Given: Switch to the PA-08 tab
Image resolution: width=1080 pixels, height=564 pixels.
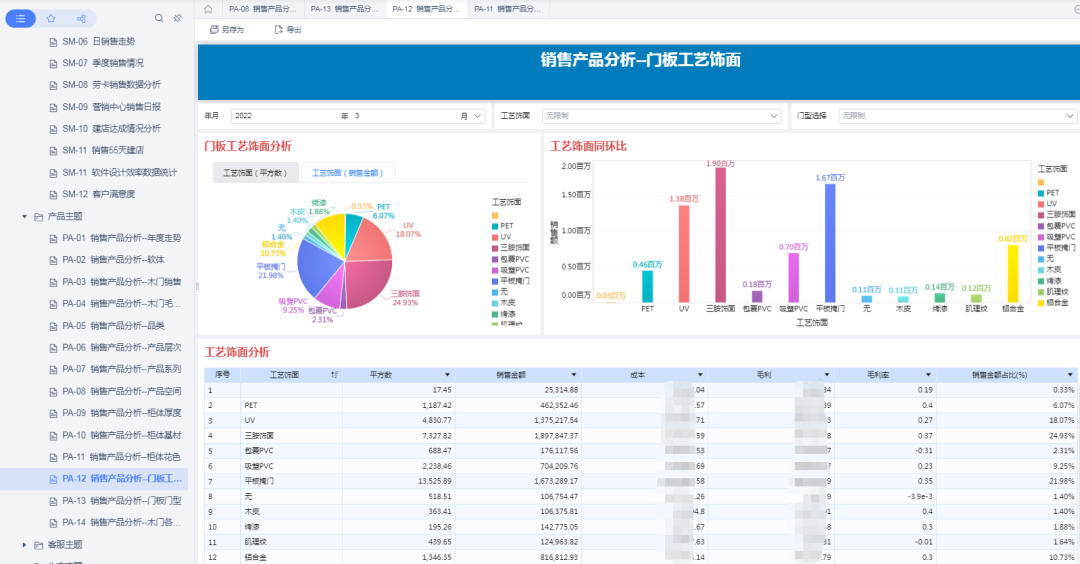Looking at the screenshot, I should 263,9.
